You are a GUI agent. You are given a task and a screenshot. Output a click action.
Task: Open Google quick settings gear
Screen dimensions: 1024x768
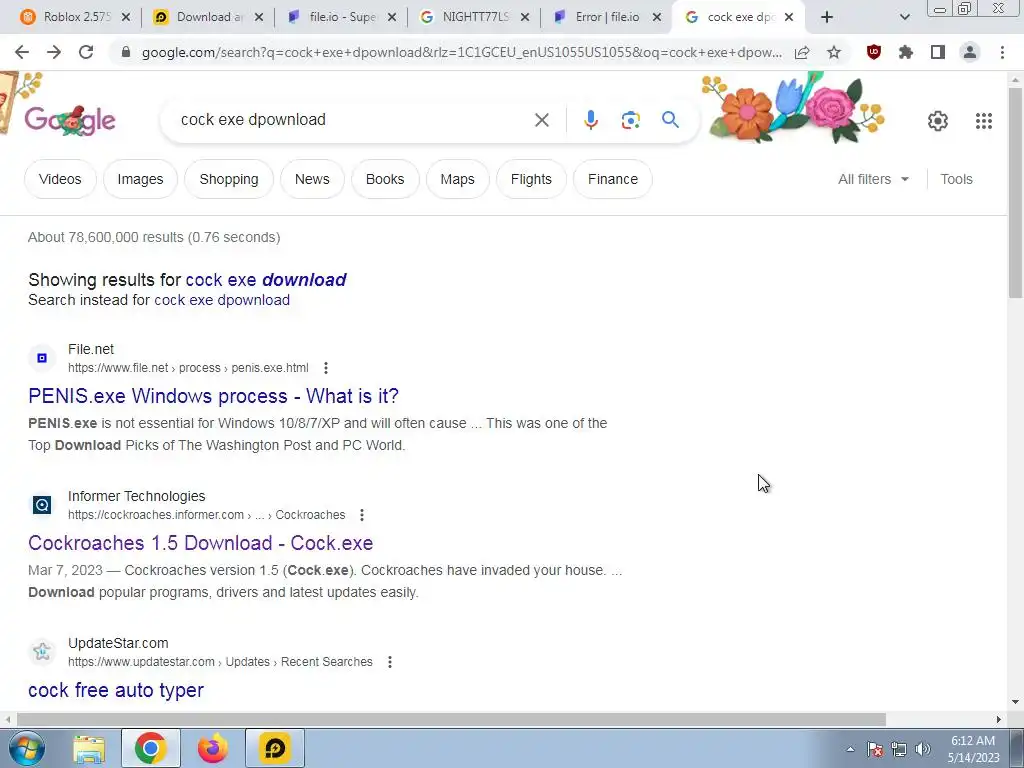click(938, 121)
